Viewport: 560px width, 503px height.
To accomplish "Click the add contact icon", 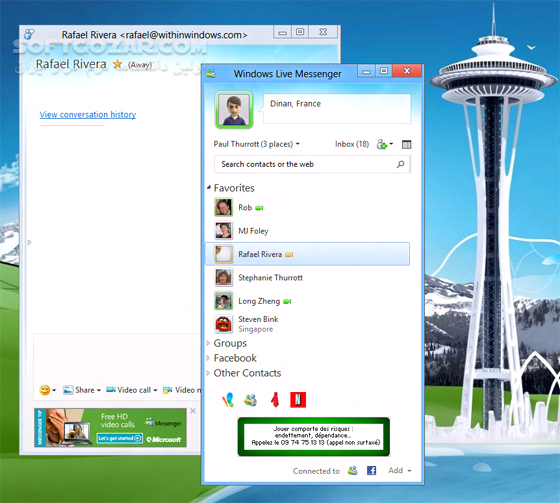I will pos(381,144).
